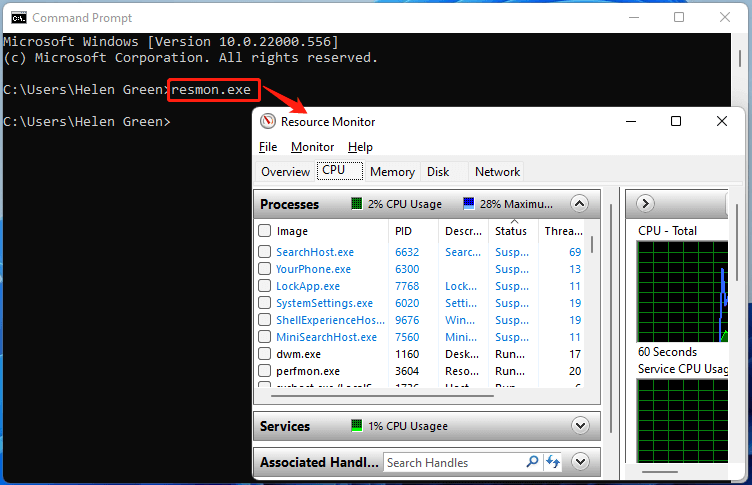Minimize the Resource Monitor window

pos(631,121)
